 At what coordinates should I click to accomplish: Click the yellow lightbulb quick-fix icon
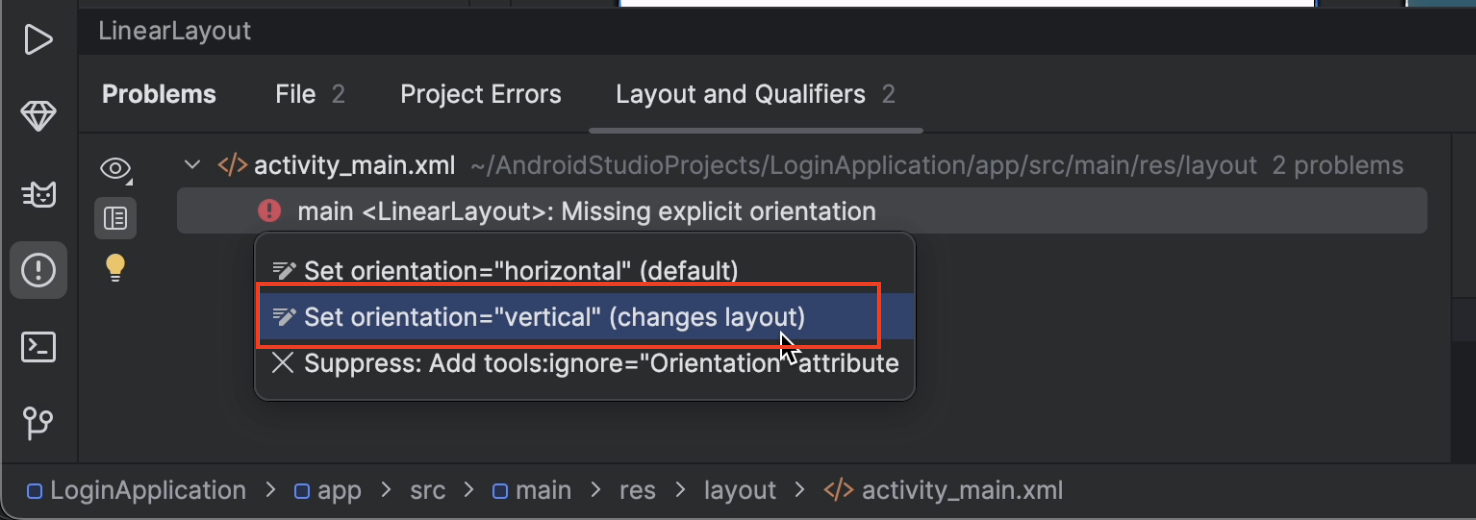pos(116,267)
